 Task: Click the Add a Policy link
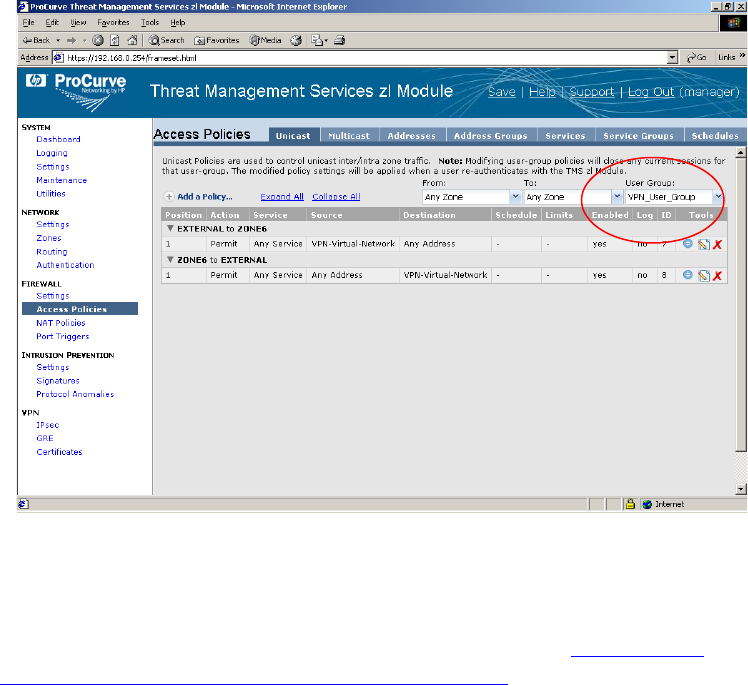click(205, 197)
